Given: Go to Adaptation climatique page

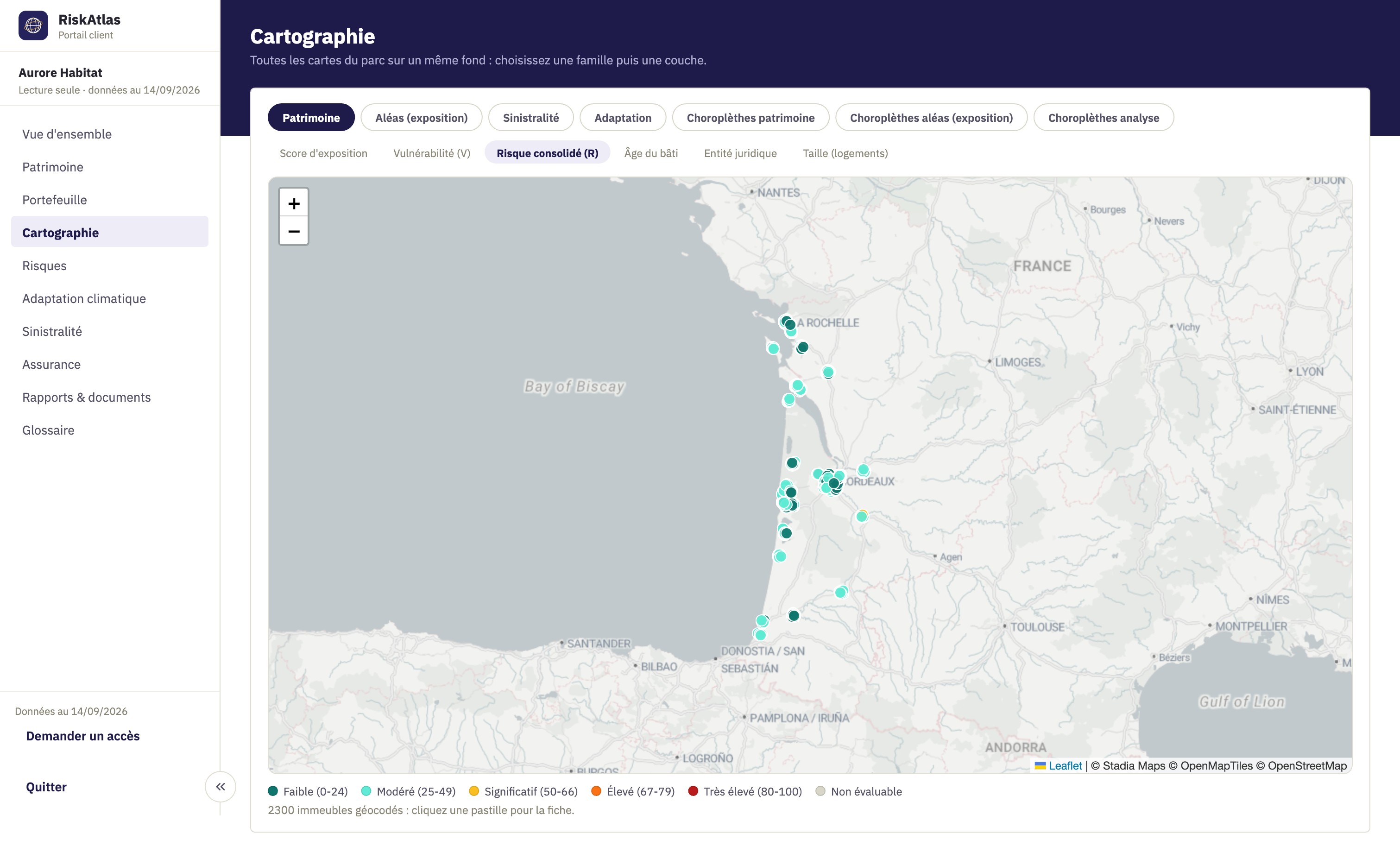Looking at the screenshot, I should (110, 299).
